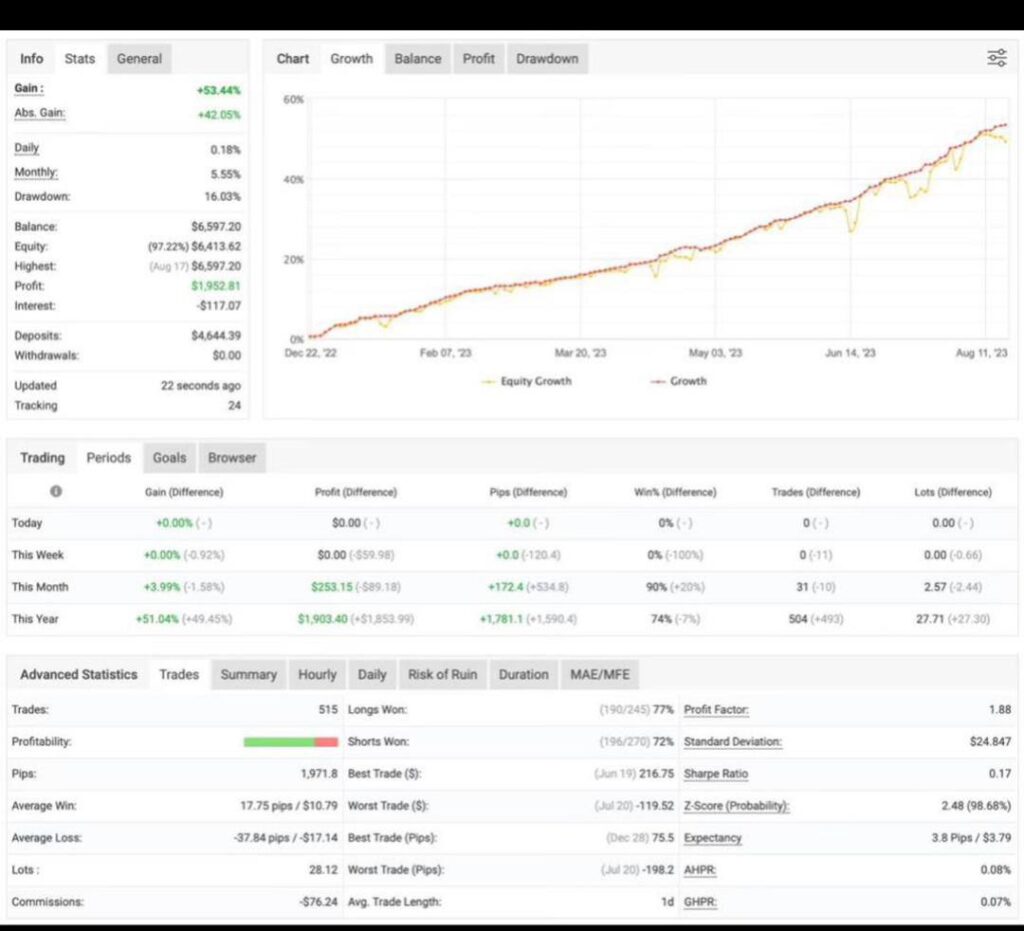
Task: Open the MAE/MFE tab
Action: tap(600, 674)
